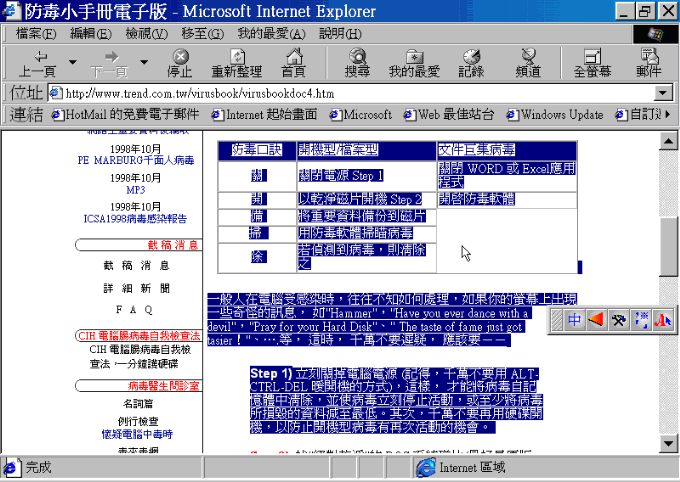Viewport: 680px width, 482px height.
Task: Open the Internet 起始畫面 link
Action: [264, 115]
